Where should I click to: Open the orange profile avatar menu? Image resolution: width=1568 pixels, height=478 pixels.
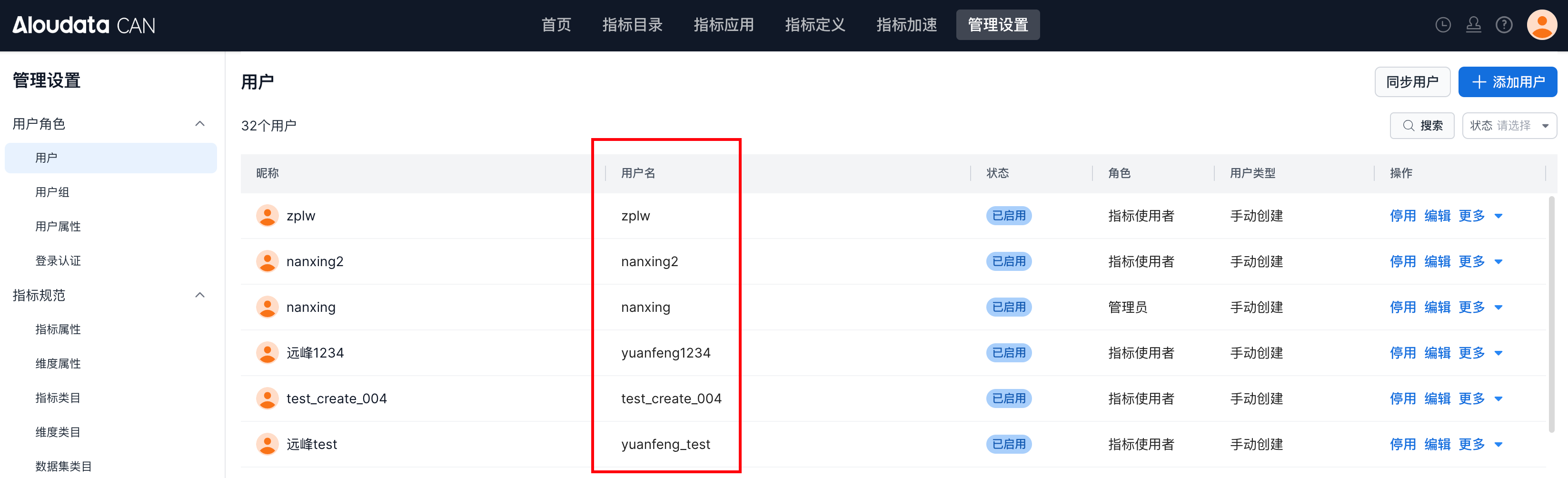(x=1541, y=25)
